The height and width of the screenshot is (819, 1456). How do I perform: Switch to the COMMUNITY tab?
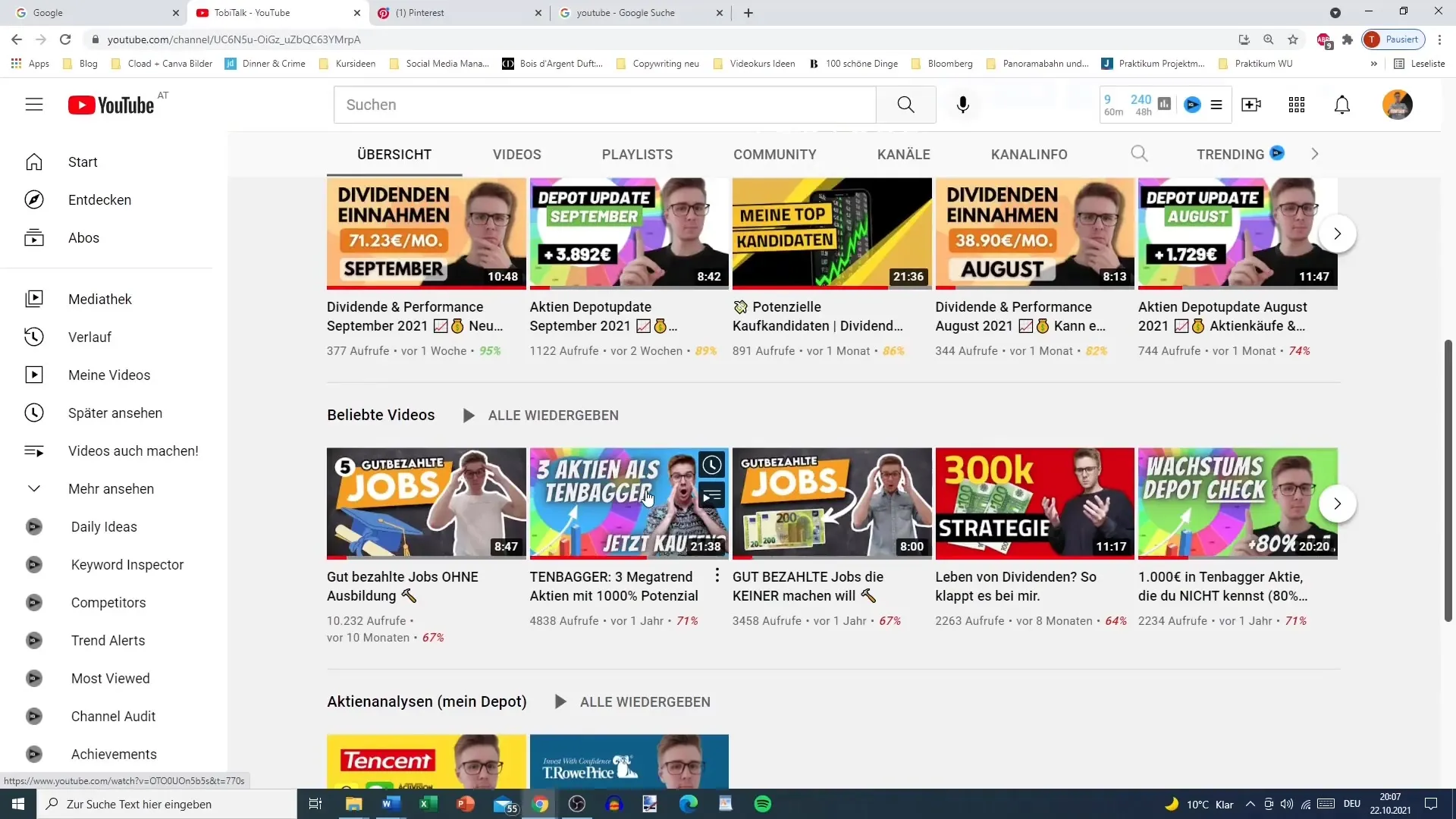coord(775,154)
